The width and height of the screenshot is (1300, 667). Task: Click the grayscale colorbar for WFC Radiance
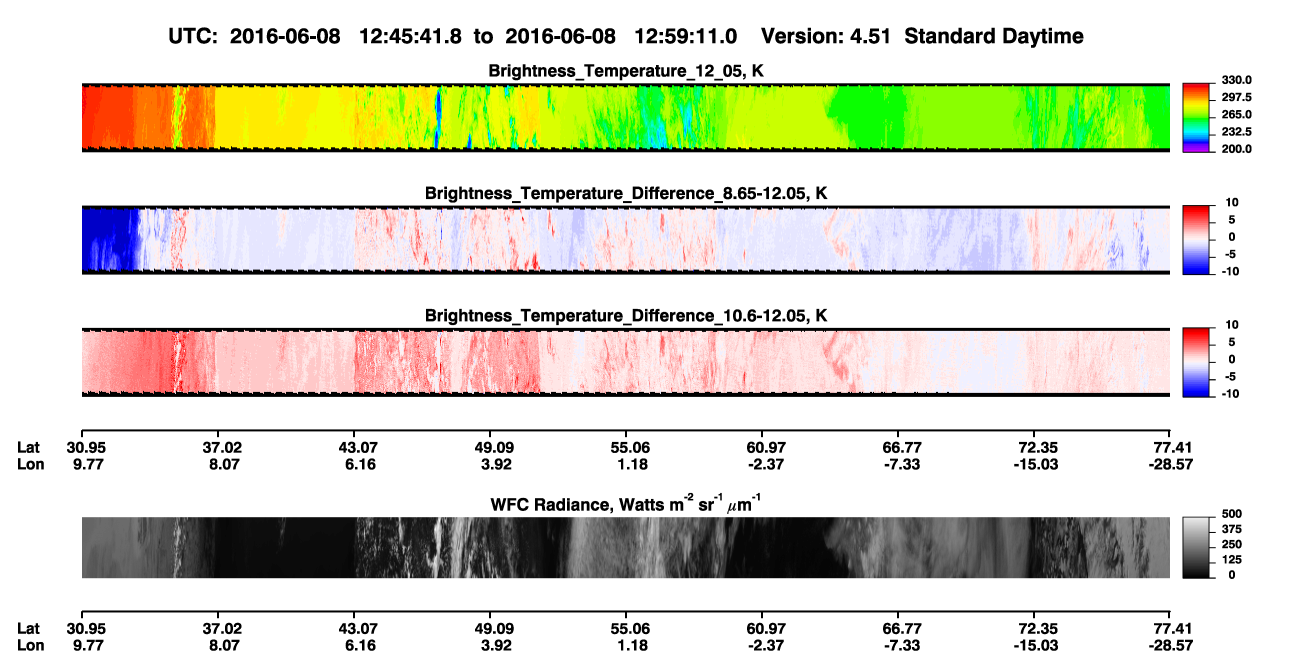pyautogui.click(x=1198, y=547)
